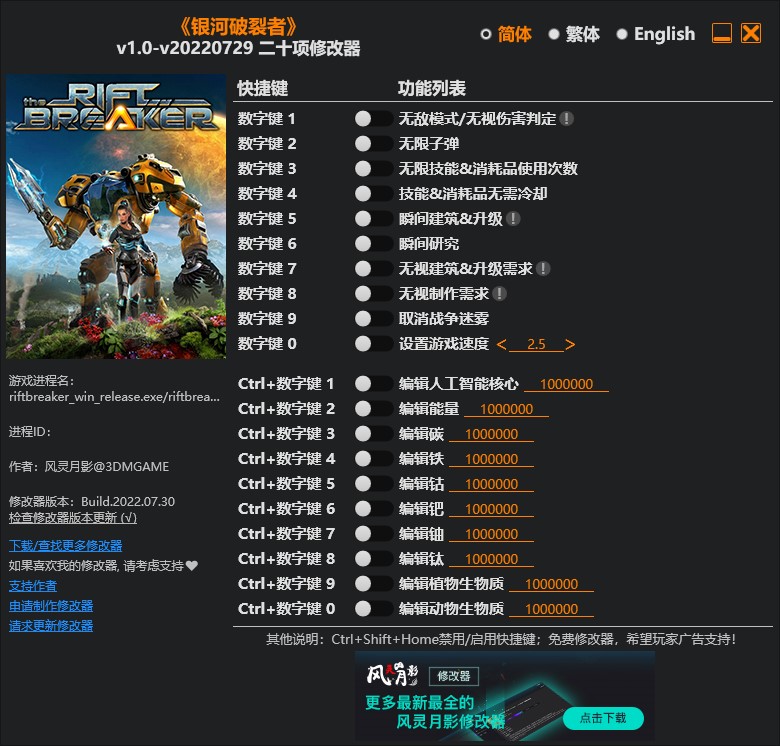Decrease game speed with left arrow

coord(501,344)
